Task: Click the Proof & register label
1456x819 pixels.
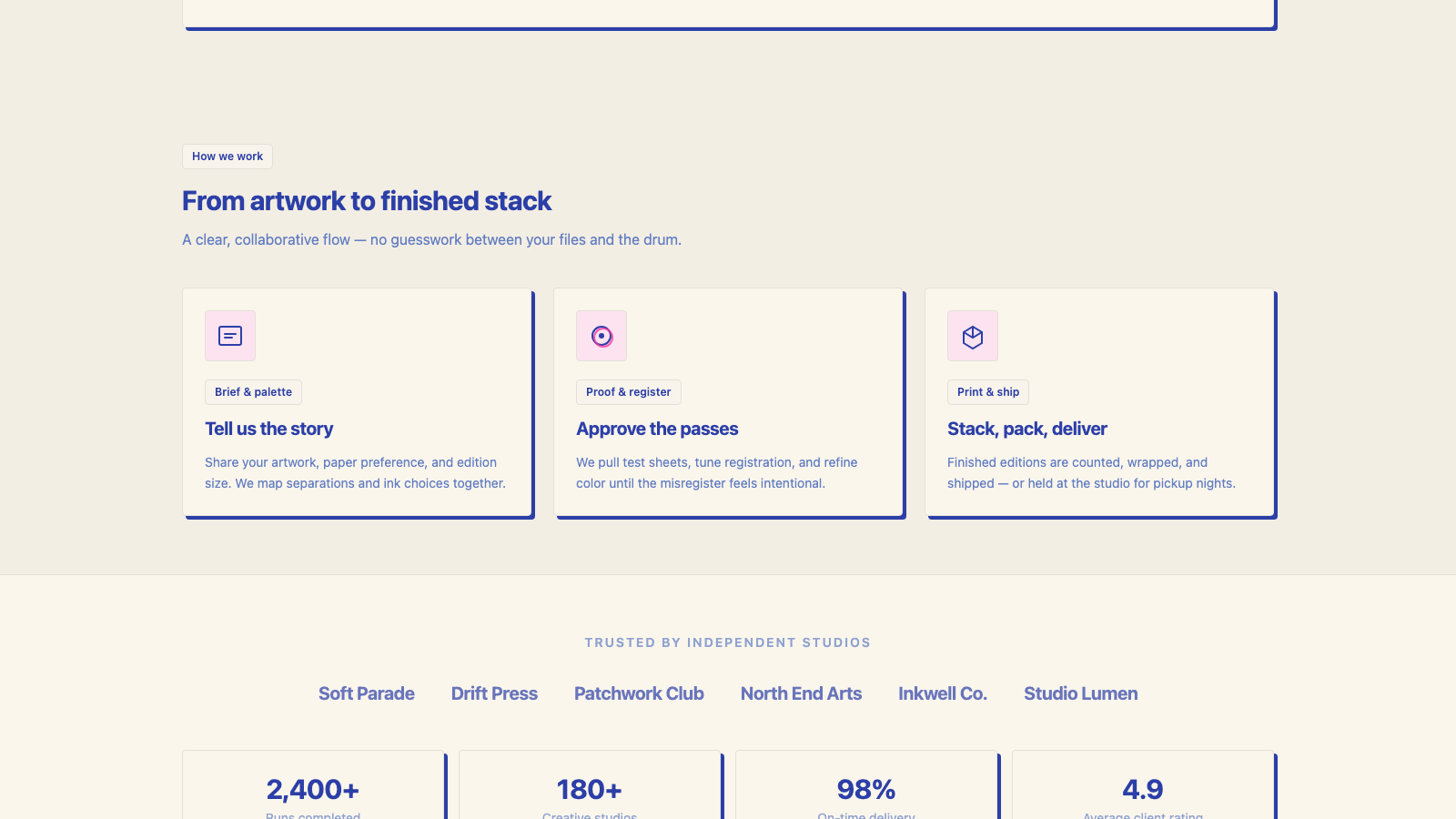Action: [628, 392]
